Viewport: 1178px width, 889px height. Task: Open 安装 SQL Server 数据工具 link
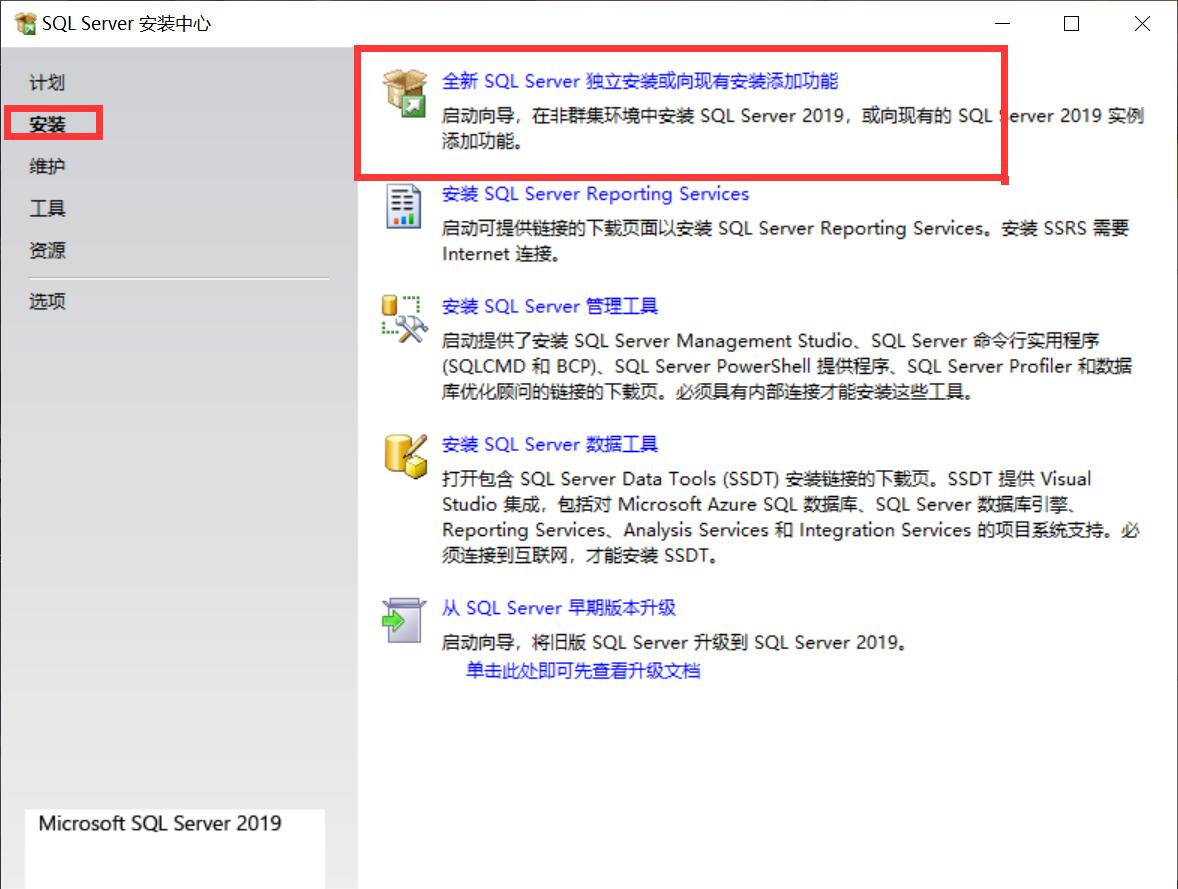click(x=549, y=445)
